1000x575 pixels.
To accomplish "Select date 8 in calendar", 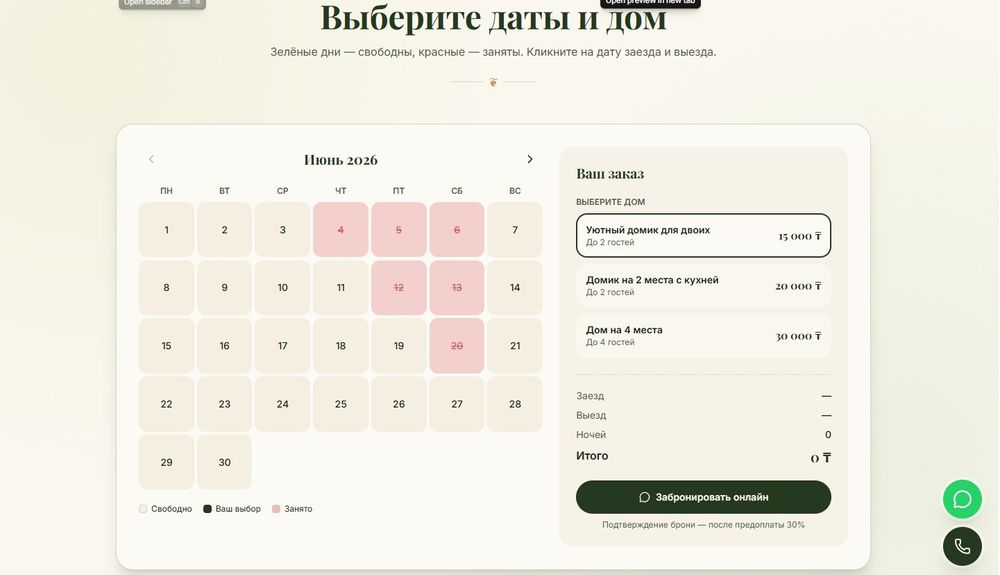I will point(166,288).
